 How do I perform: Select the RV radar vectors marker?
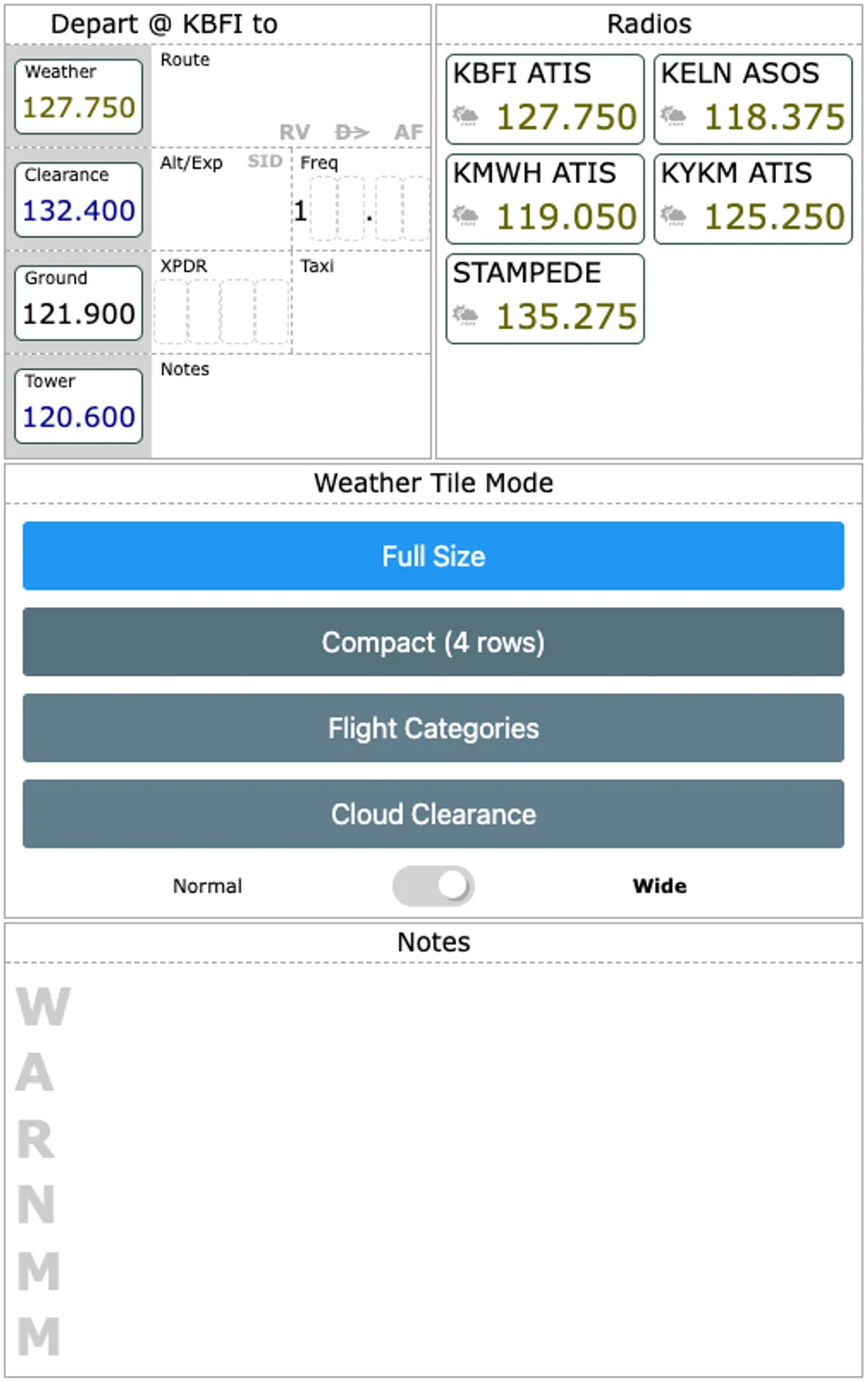point(294,132)
